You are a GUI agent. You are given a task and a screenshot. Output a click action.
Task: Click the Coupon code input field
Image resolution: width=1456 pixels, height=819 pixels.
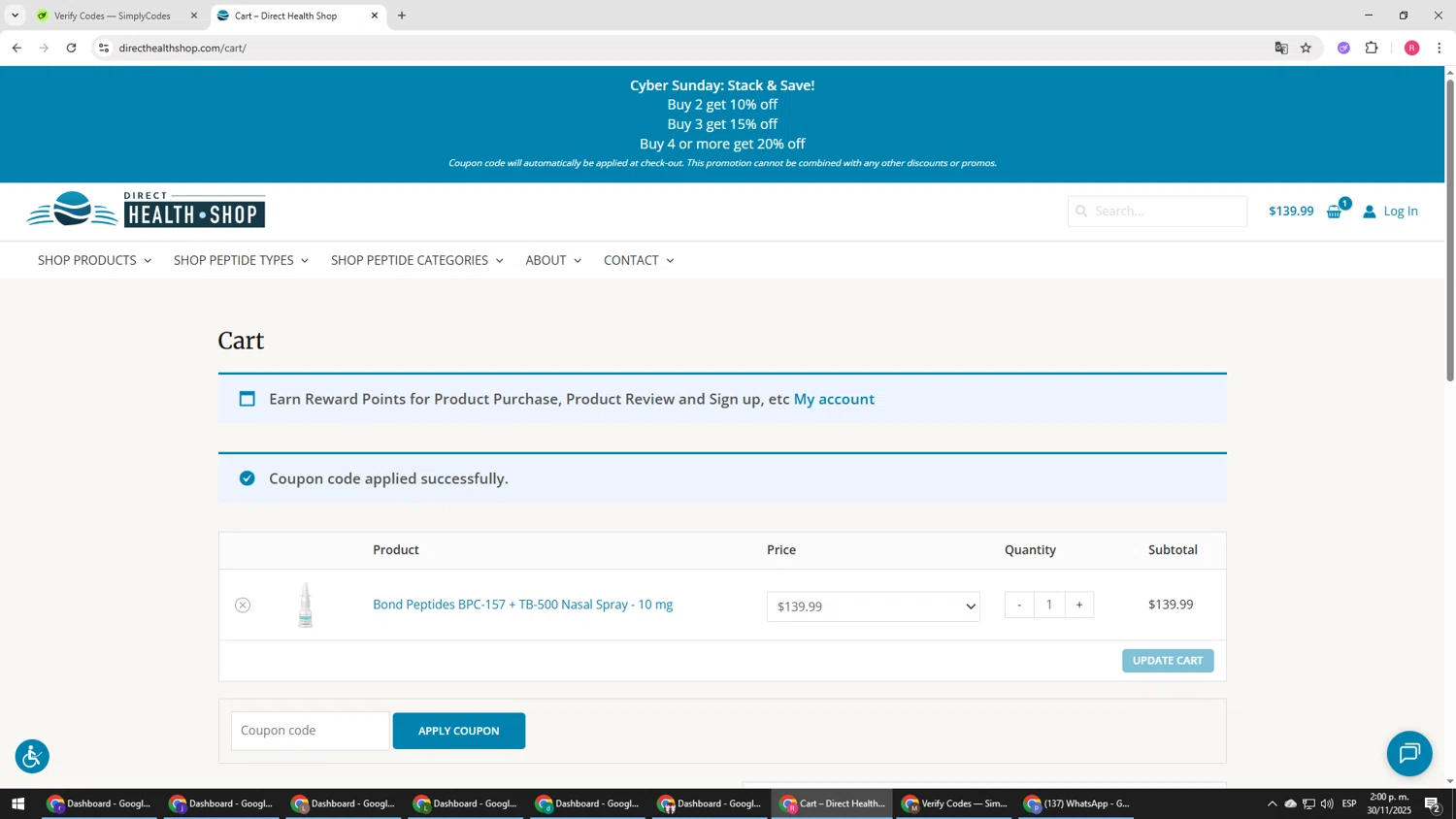(311, 731)
